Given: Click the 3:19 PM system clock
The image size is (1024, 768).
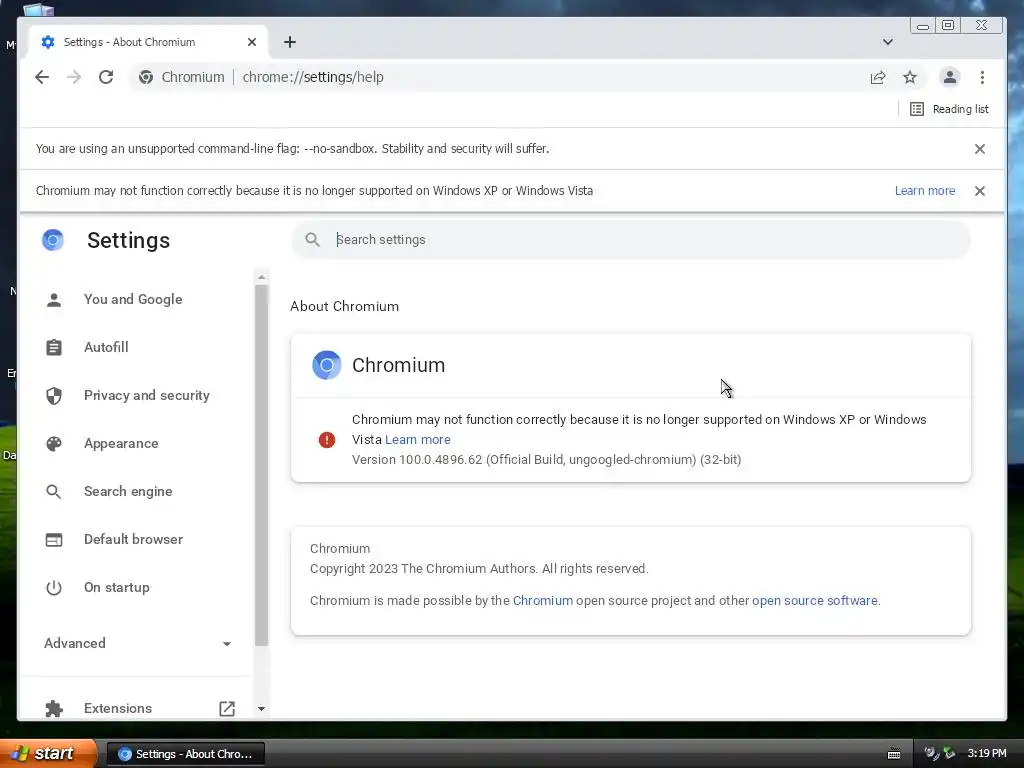Looking at the screenshot, I should click(x=987, y=754).
